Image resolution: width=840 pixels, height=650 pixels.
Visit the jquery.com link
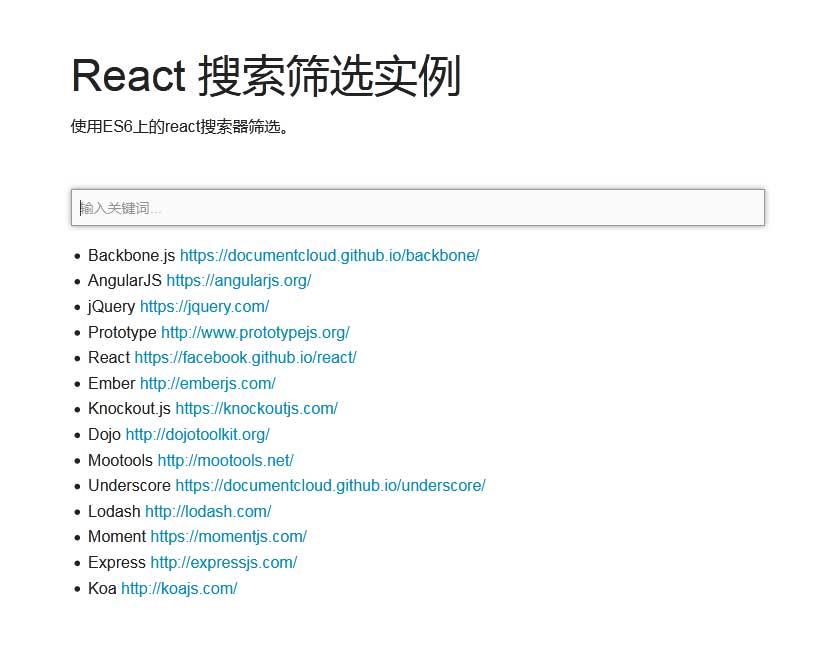205,307
